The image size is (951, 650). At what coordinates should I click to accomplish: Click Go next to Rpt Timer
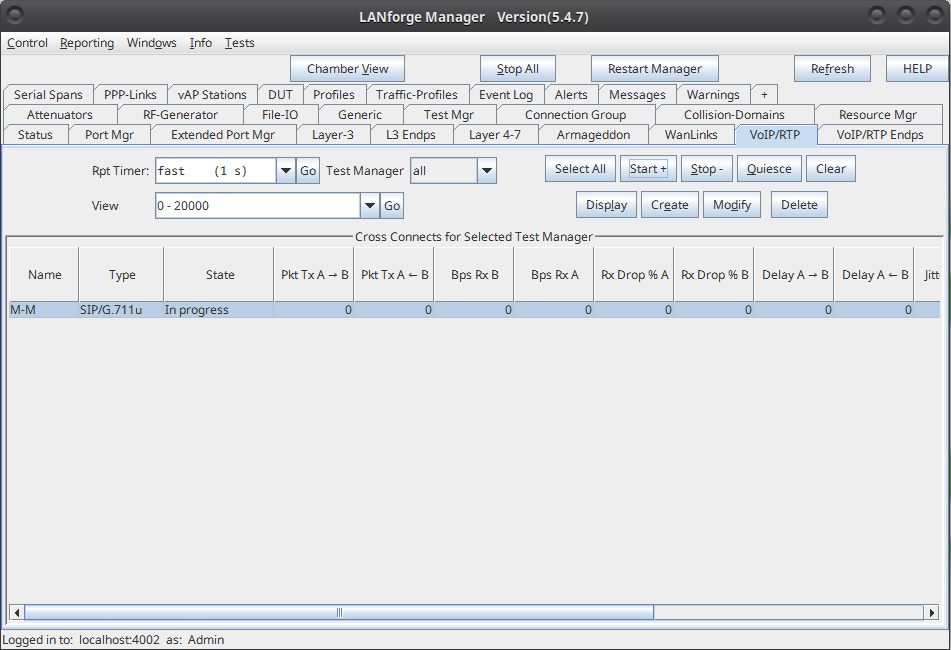click(x=308, y=171)
